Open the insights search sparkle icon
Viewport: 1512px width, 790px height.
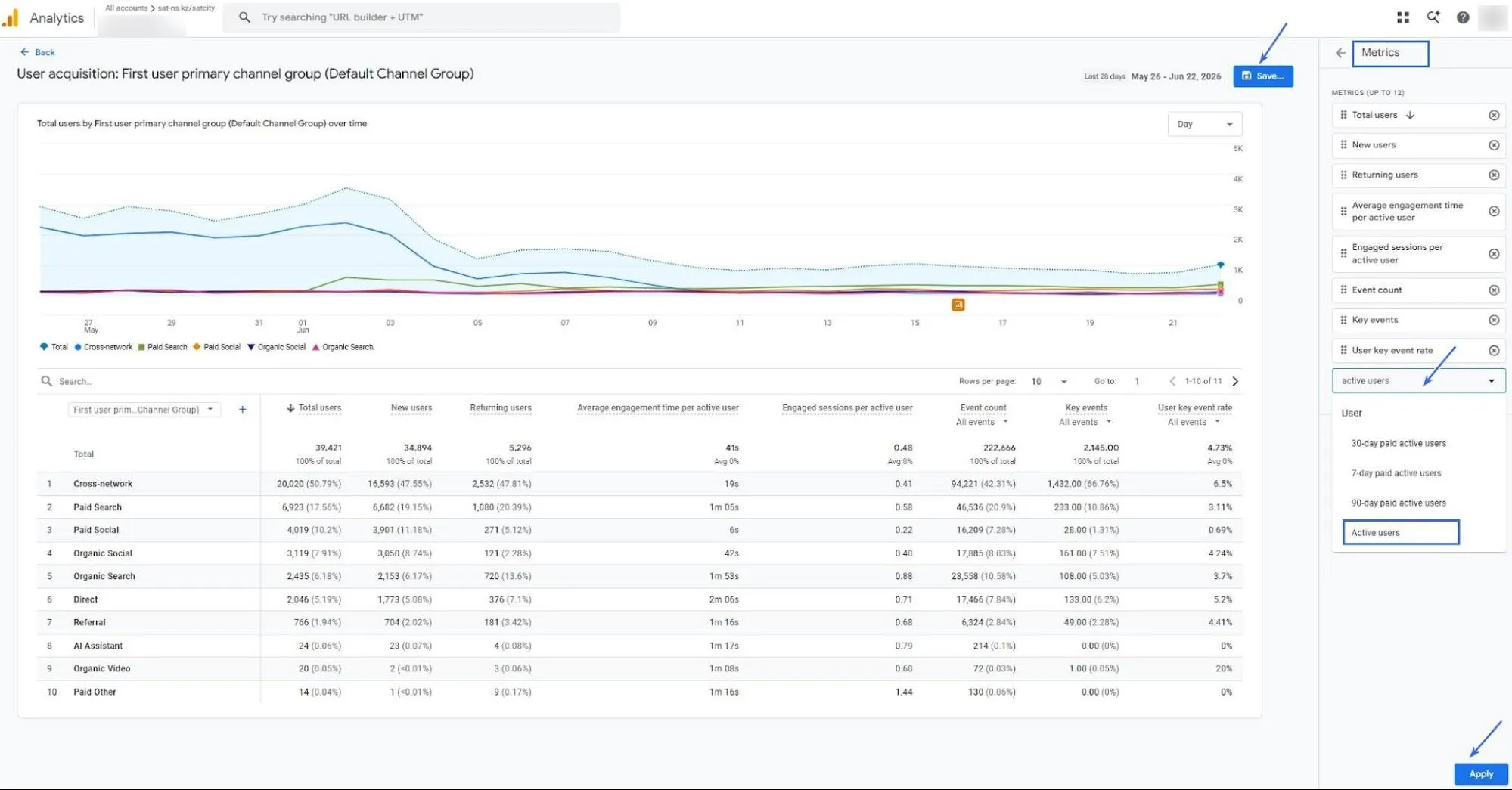(1433, 17)
